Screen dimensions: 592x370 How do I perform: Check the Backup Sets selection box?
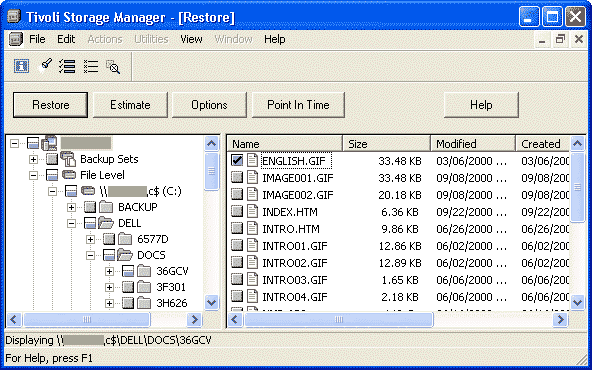(x=52, y=159)
